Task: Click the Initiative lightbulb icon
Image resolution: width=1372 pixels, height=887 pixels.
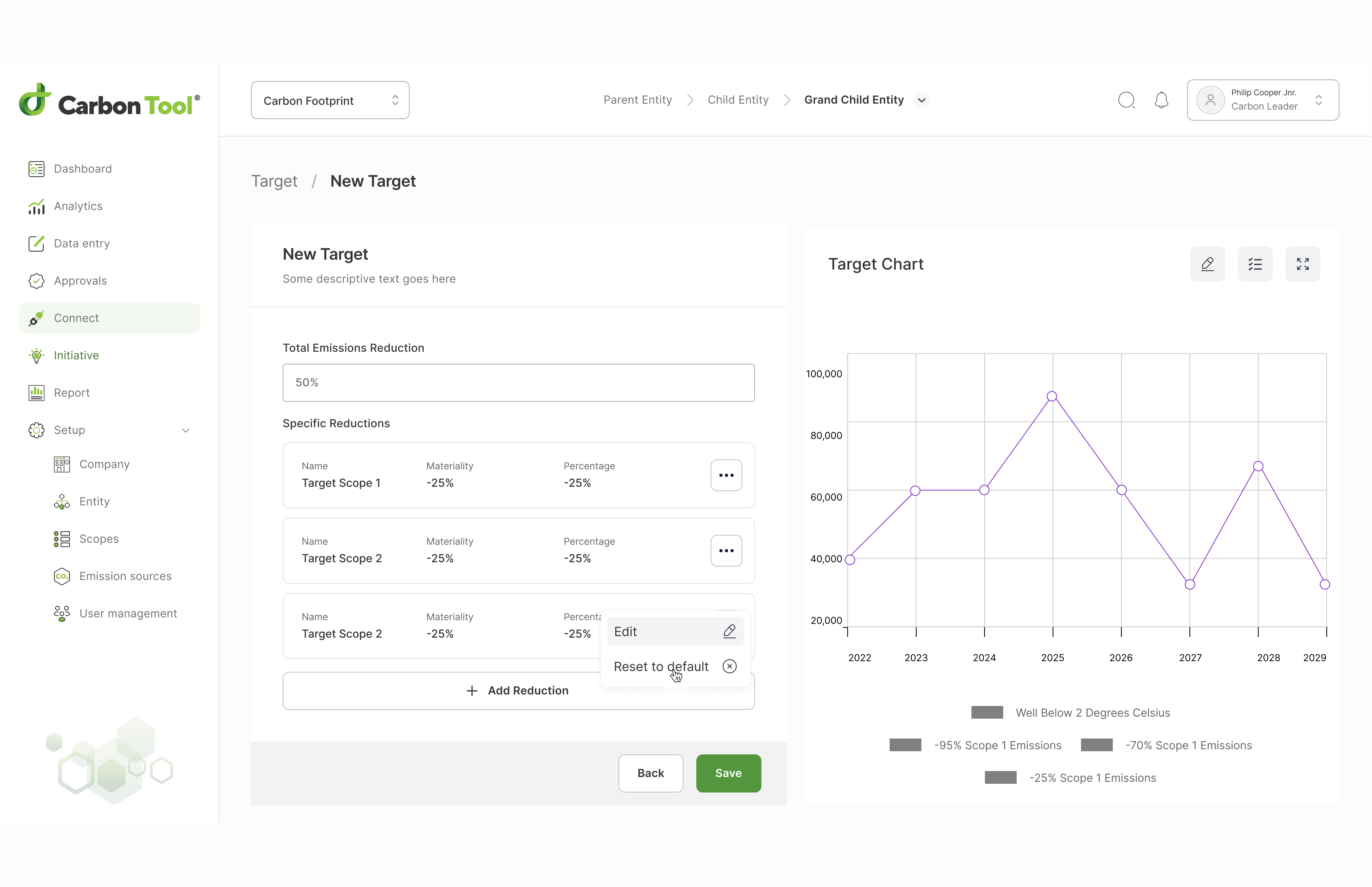Action: click(36, 355)
